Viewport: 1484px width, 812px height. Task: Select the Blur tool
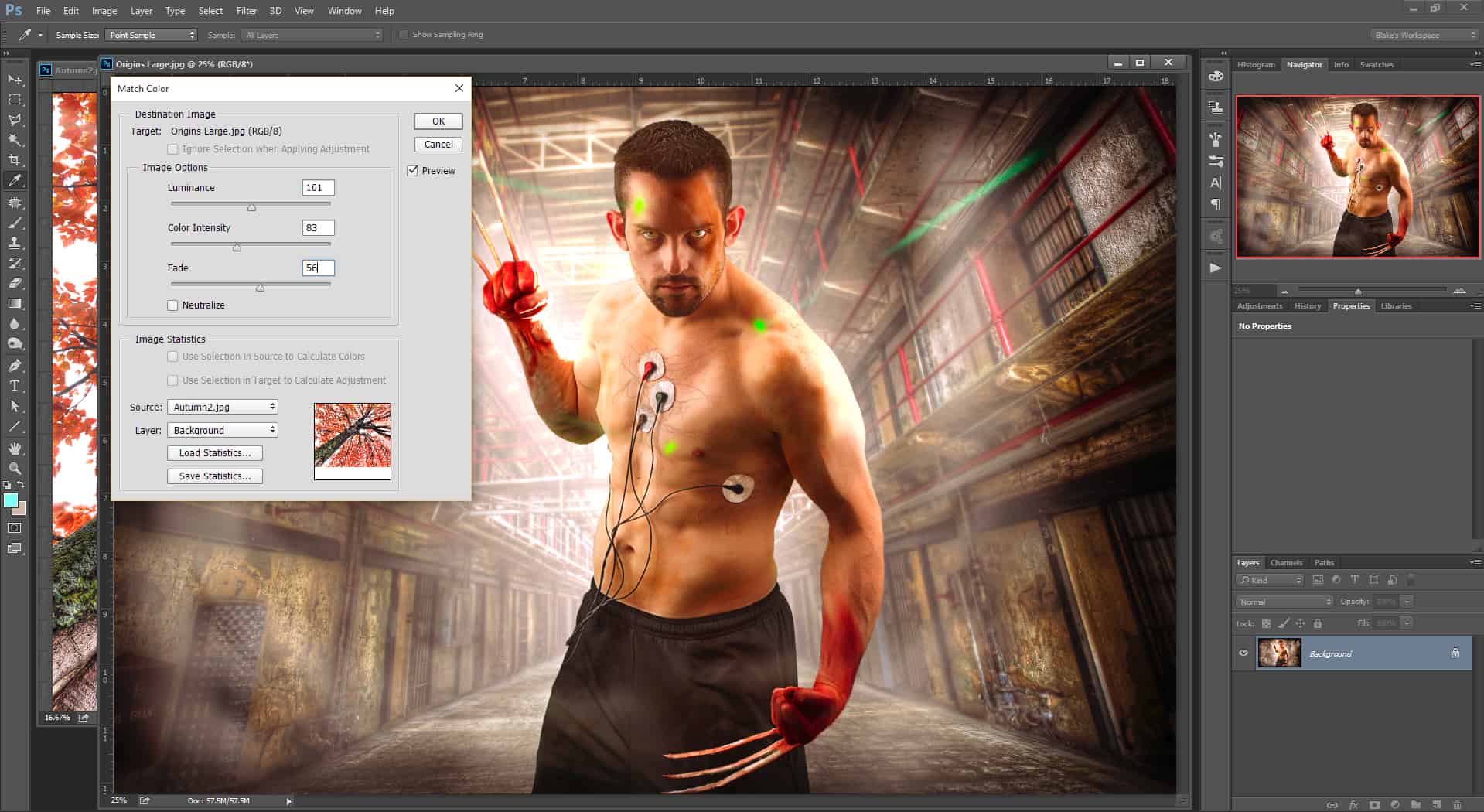pos(15,324)
